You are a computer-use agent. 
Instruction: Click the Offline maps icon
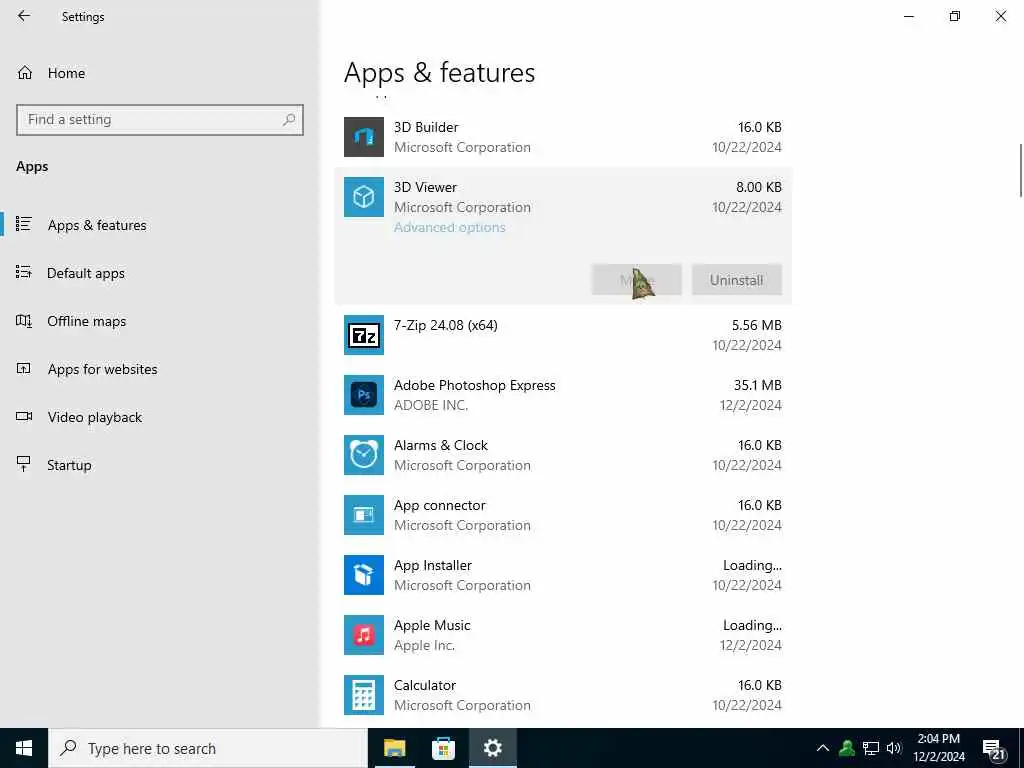coord(24,321)
